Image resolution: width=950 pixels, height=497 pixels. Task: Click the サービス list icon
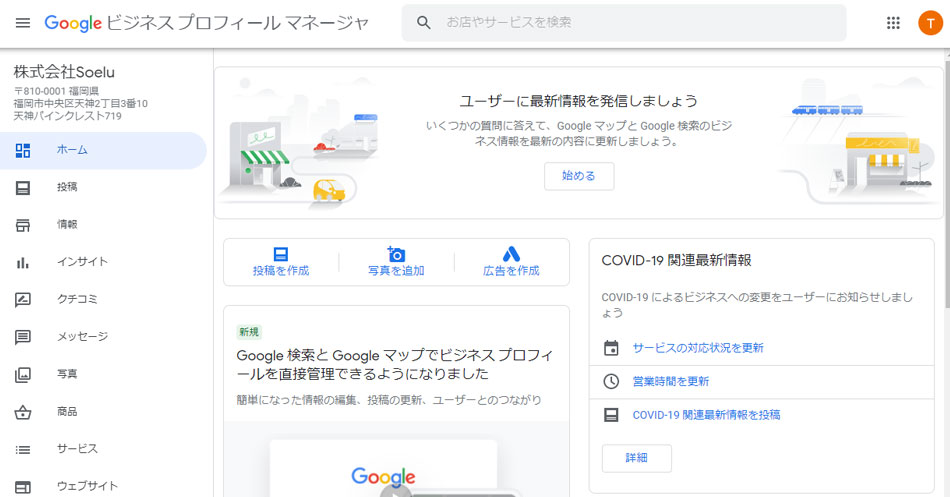pyautogui.click(x=23, y=450)
